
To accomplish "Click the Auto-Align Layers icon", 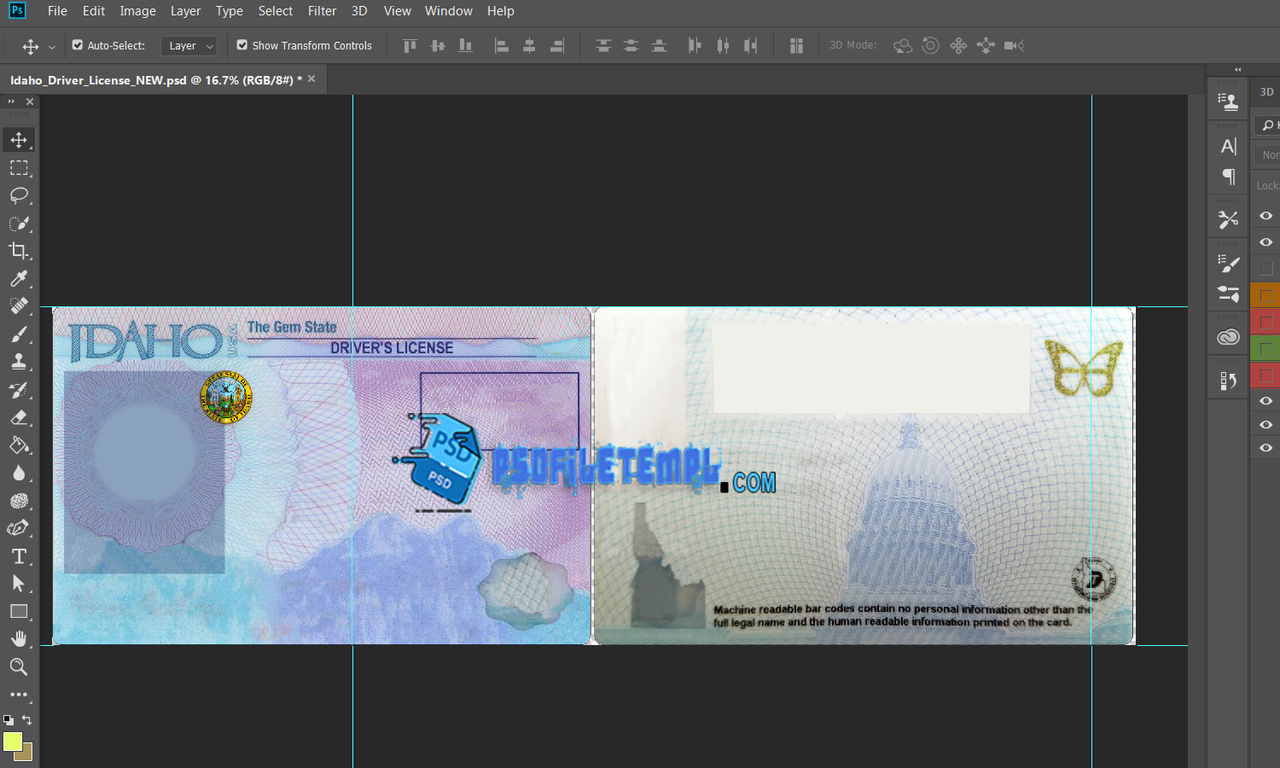I will pyautogui.click(x=797, y=46).
